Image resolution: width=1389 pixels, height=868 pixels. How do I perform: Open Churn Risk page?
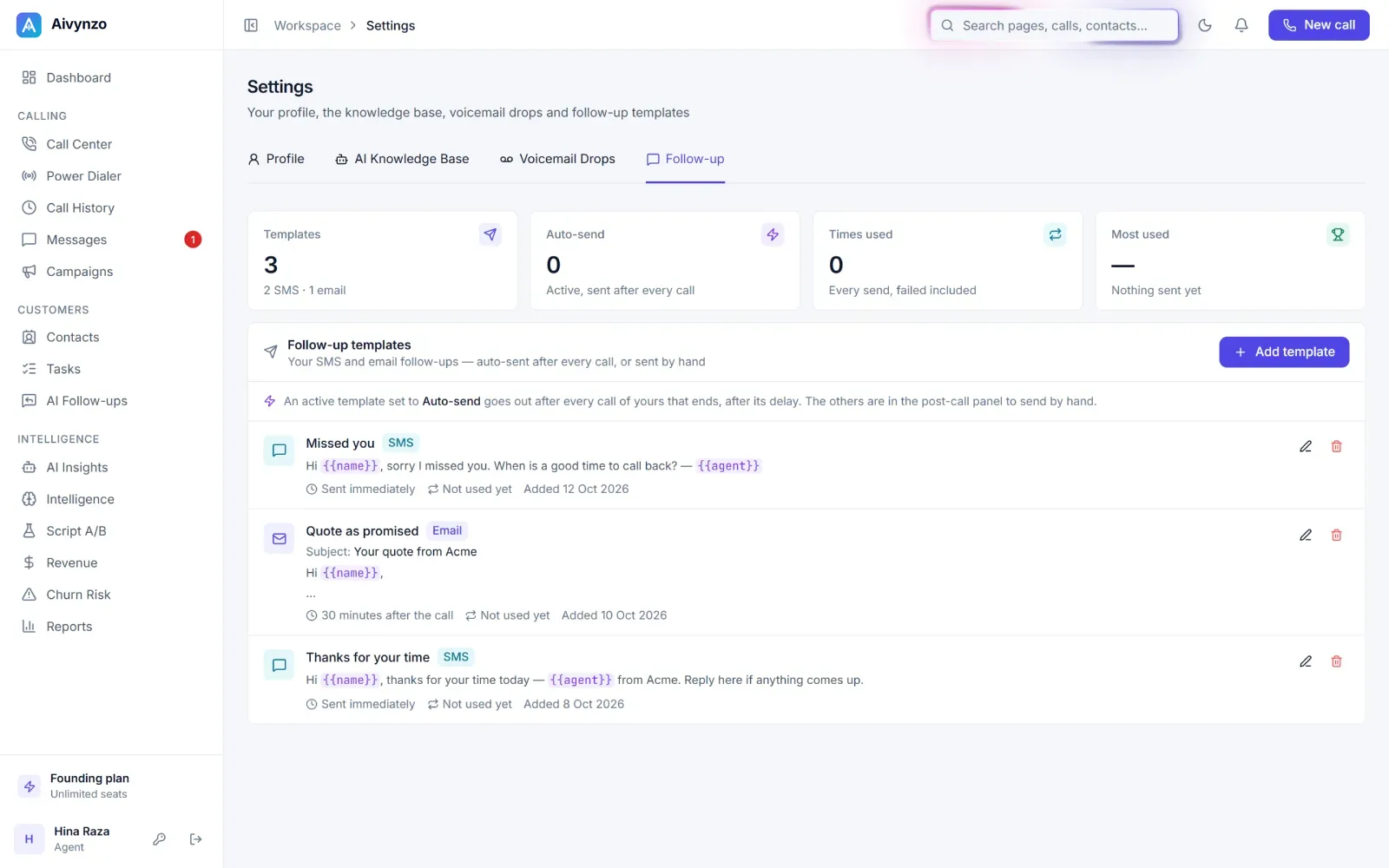111,595
